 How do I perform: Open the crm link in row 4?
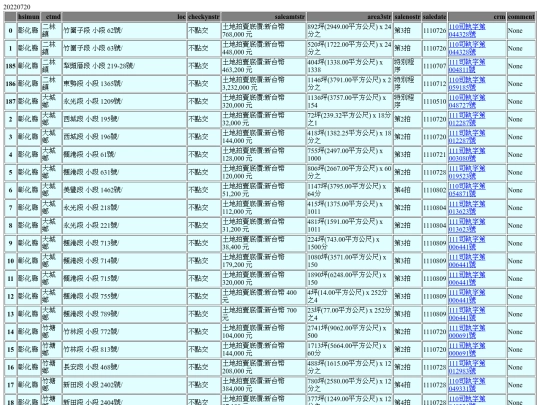tap(467, 155)
